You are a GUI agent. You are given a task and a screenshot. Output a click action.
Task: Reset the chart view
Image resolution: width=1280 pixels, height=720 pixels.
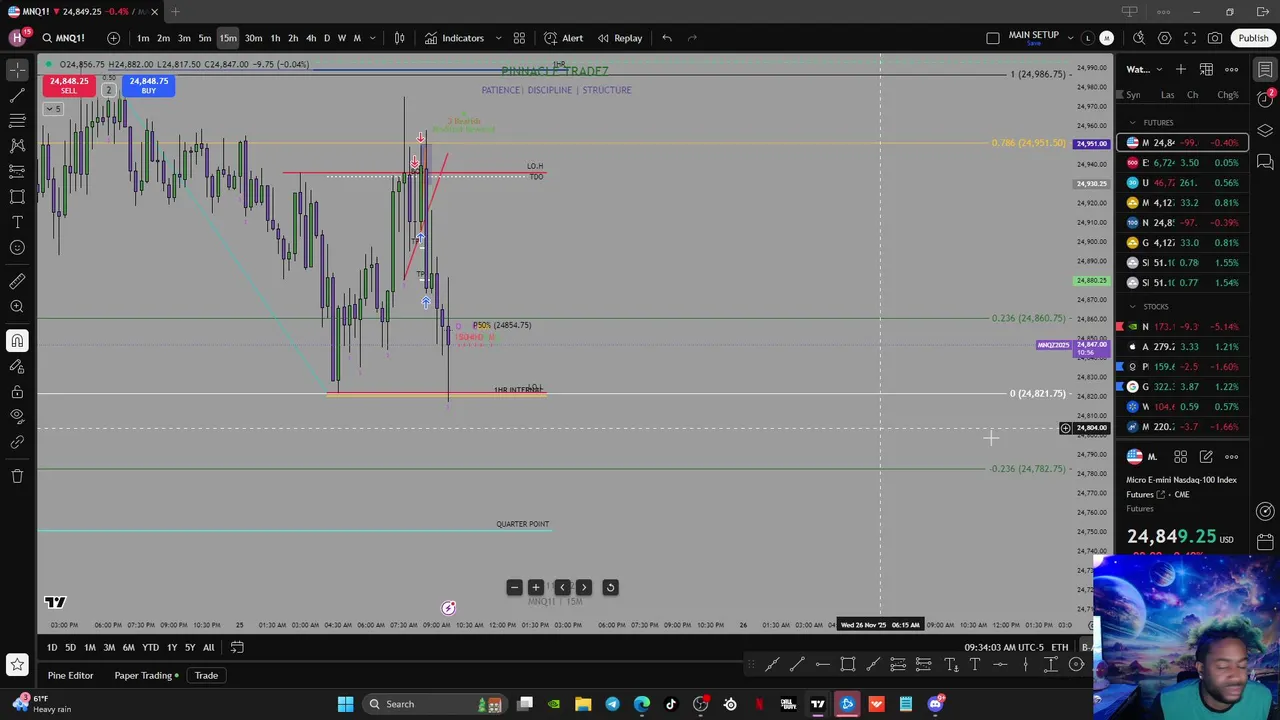tap(610, 588)
